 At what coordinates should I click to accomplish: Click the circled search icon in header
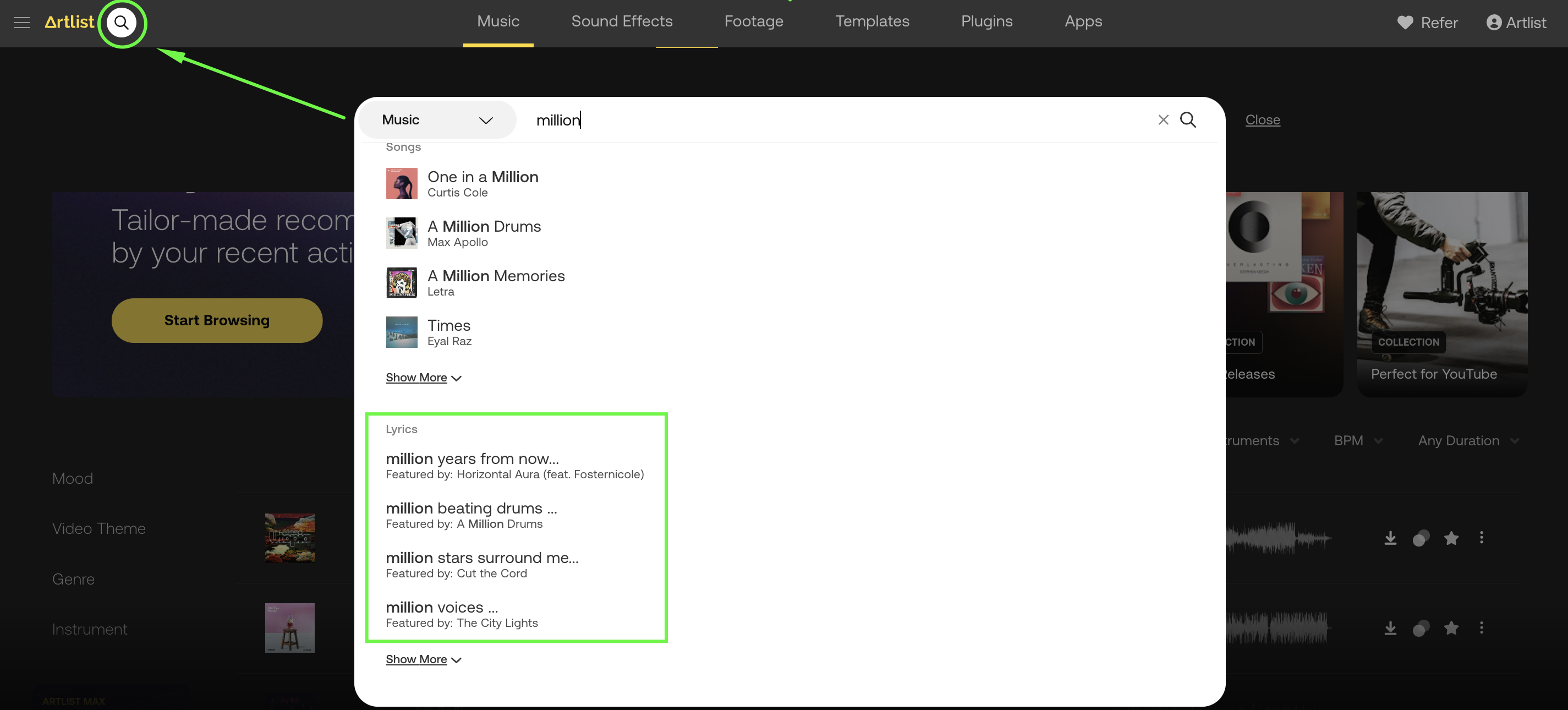click(122, 23)
